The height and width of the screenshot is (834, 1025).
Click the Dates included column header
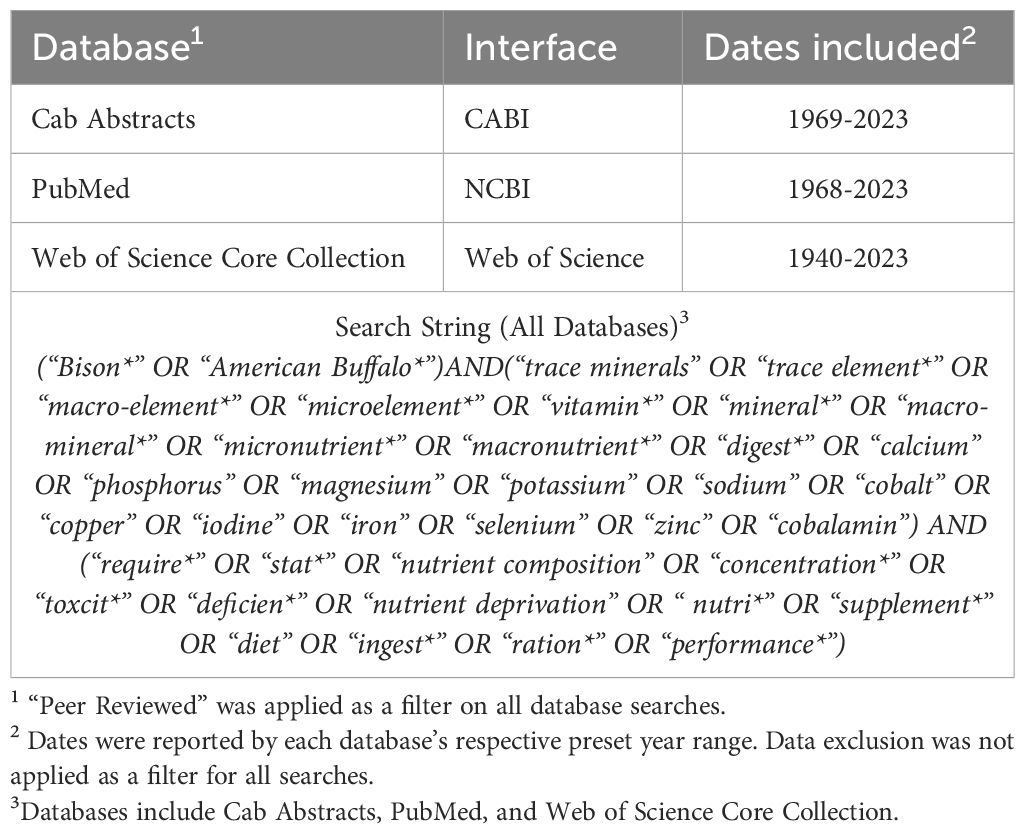[839, 47]
